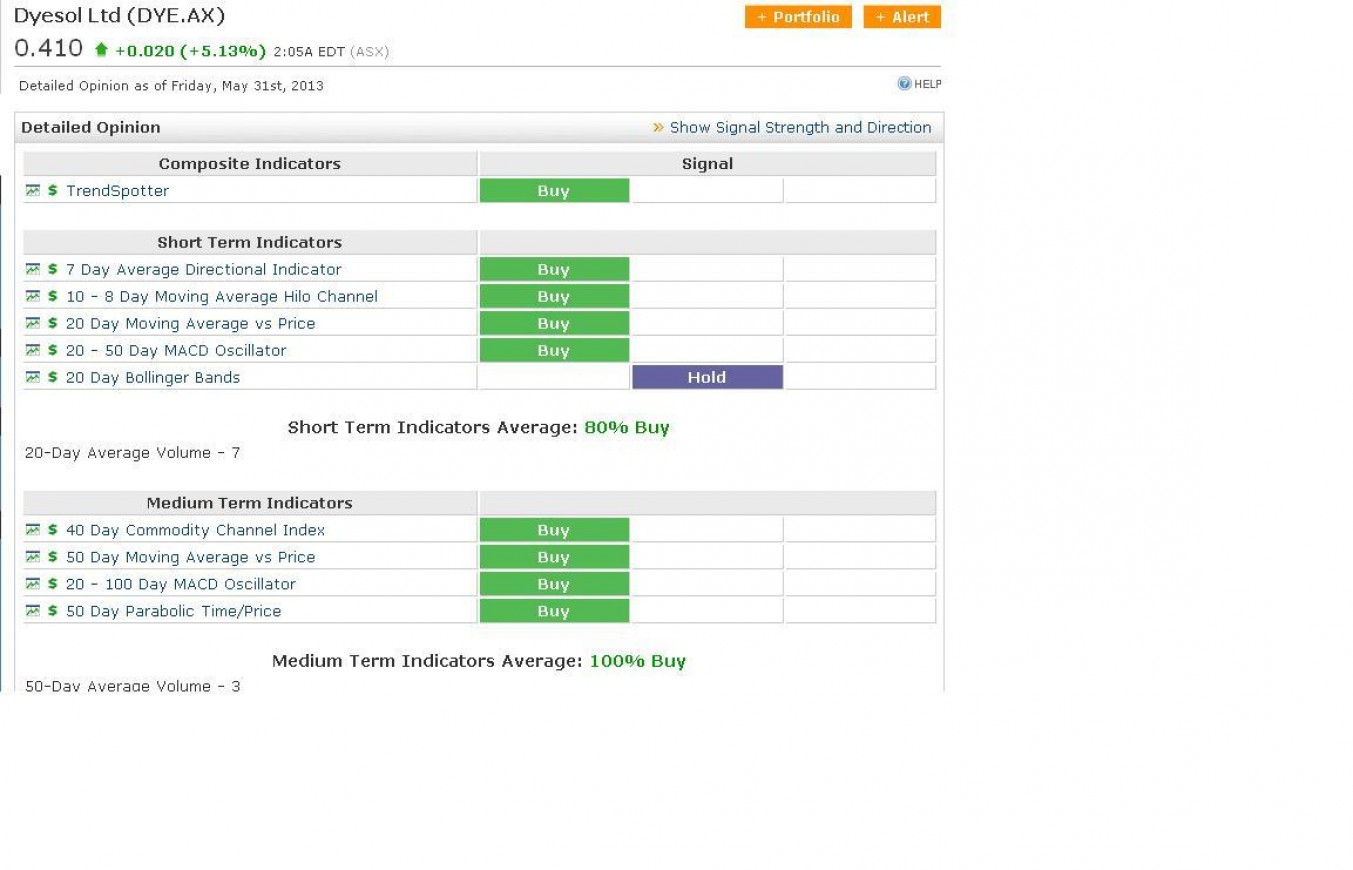The width and height of the screenshot is (1353, 870).
Task: Add Dyesol to Portfolio
Action: coord(798,17)
